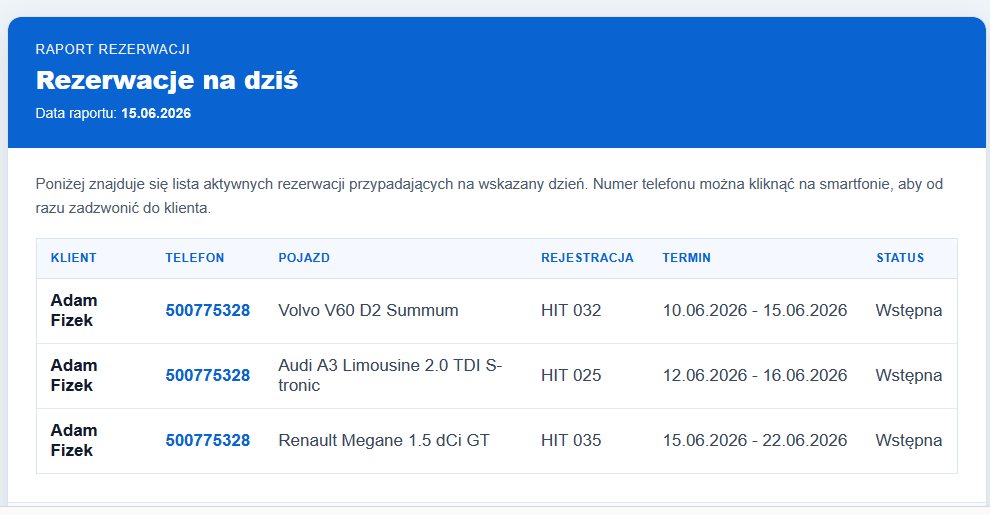Click the KLIENT column header
Viewport: 990px width, 515px height.
pos(74,258)
